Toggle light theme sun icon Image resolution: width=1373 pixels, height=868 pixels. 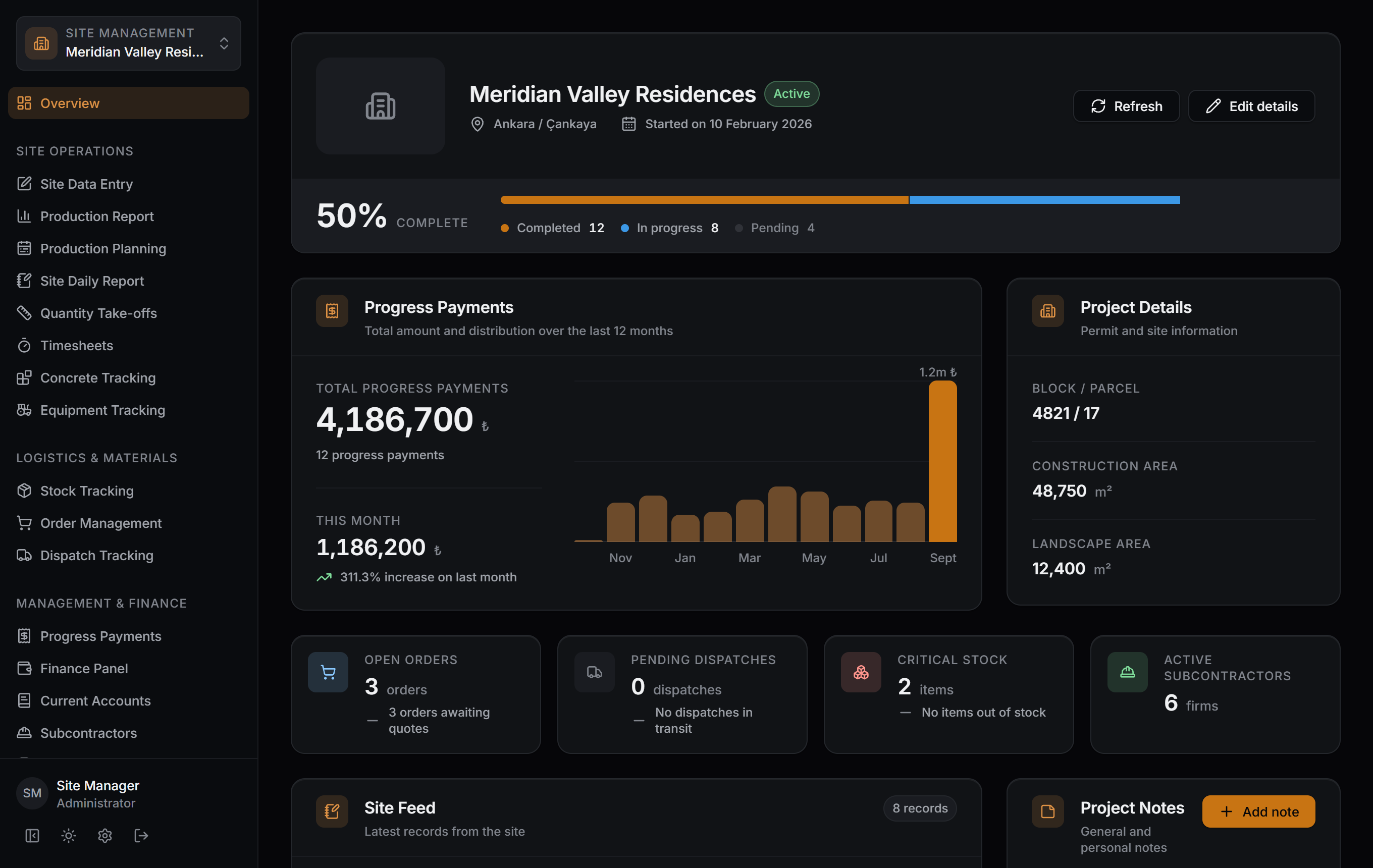69,836
